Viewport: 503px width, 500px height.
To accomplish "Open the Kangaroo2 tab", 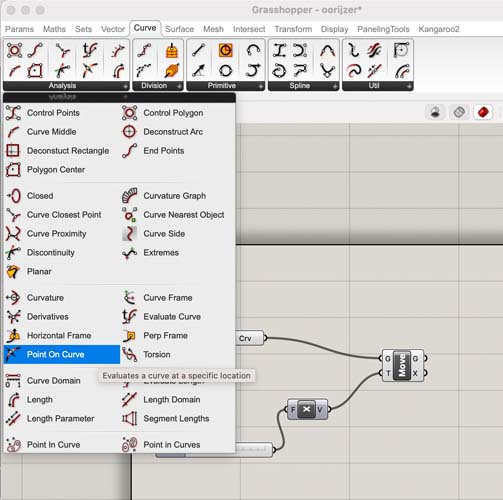I will (x=439, y=29).
